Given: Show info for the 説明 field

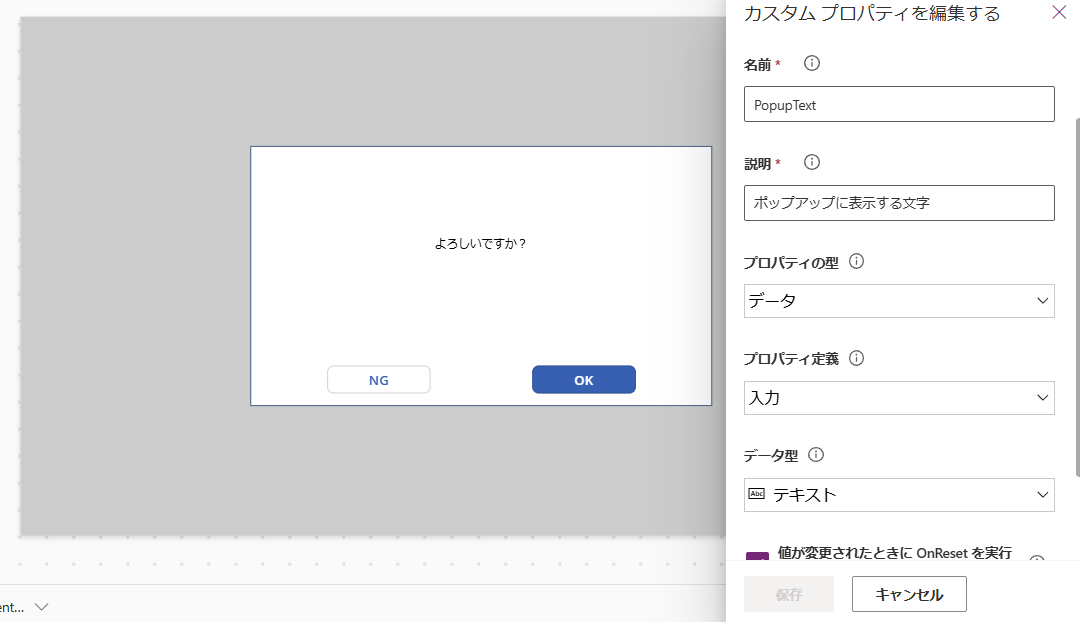Looking at the screenshot, I should (x=812, y=162).
